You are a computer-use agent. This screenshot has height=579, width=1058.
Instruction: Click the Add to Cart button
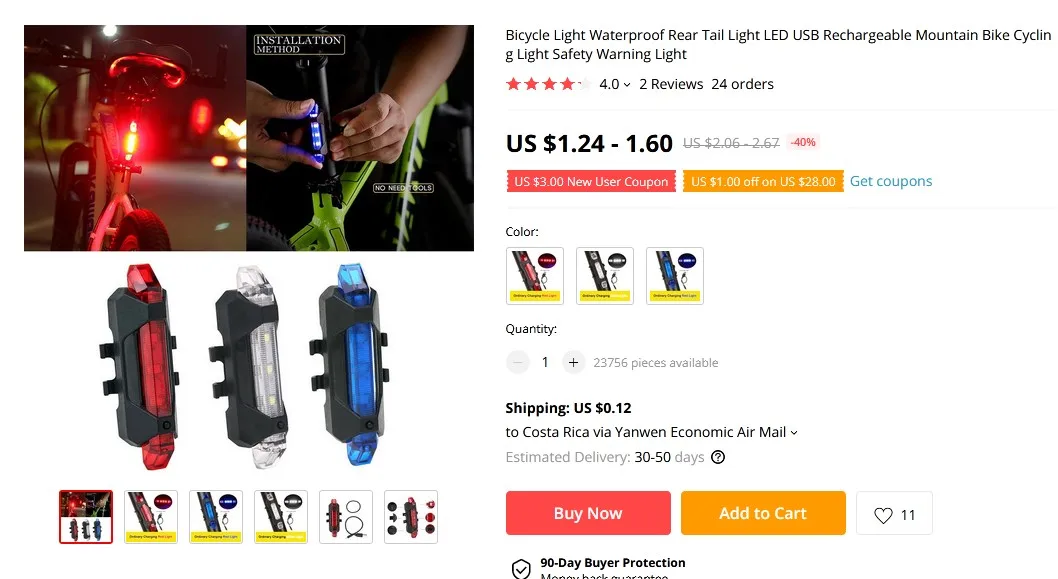coord(763,513)
